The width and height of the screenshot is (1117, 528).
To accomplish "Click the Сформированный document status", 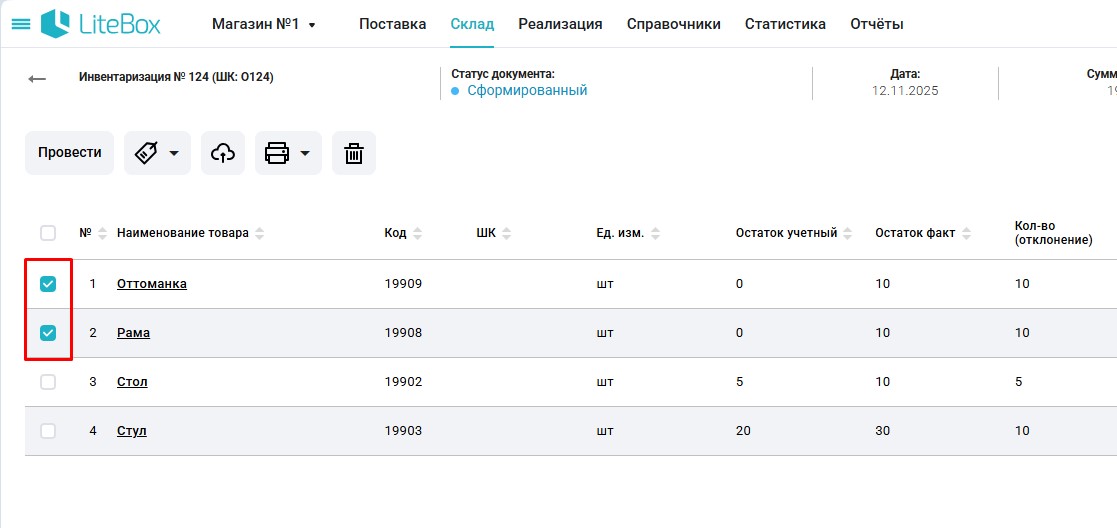I will pyautogui.click(x=527, y=90).
